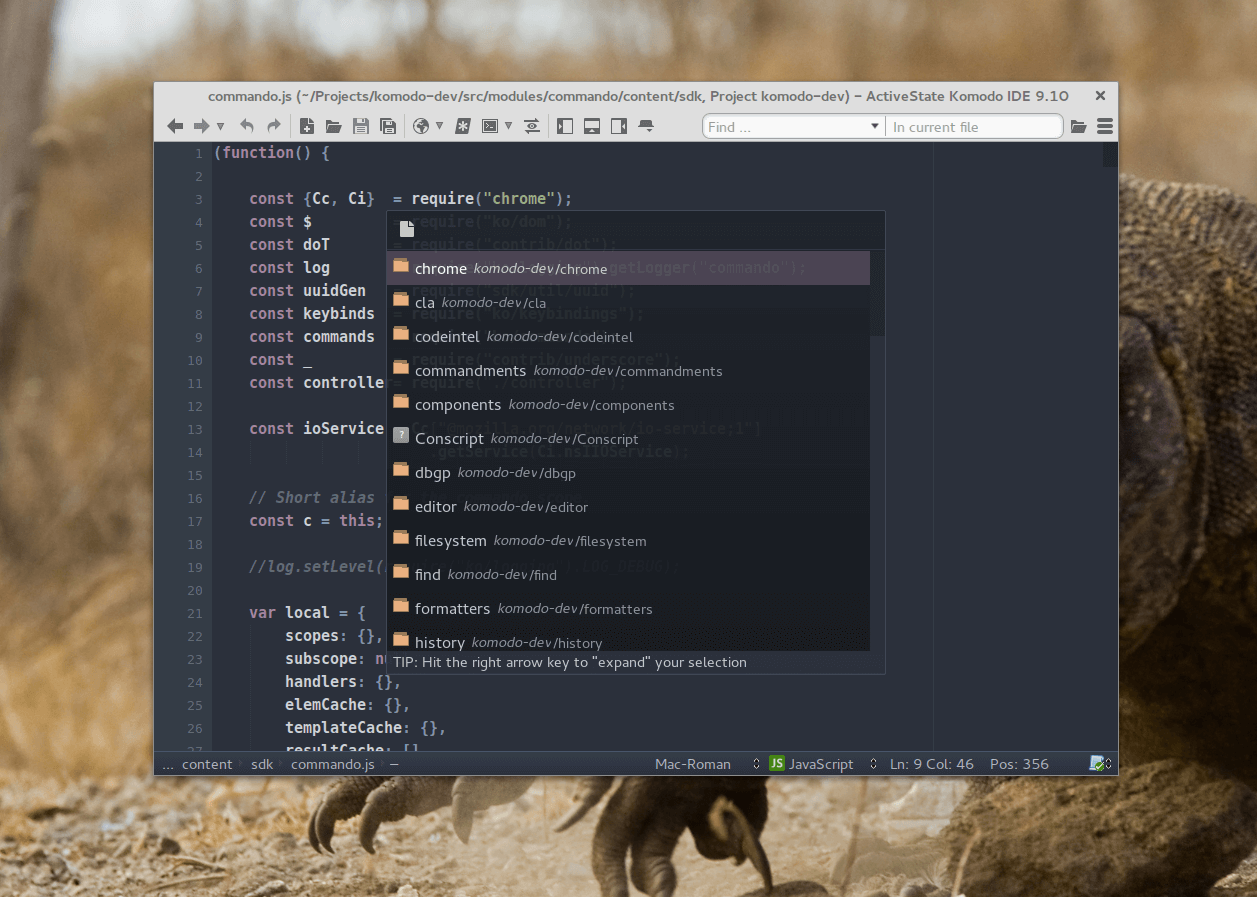
Task: Click the Commando results list scrollbar
Action: pyautogui.click(x=877, y=292)
